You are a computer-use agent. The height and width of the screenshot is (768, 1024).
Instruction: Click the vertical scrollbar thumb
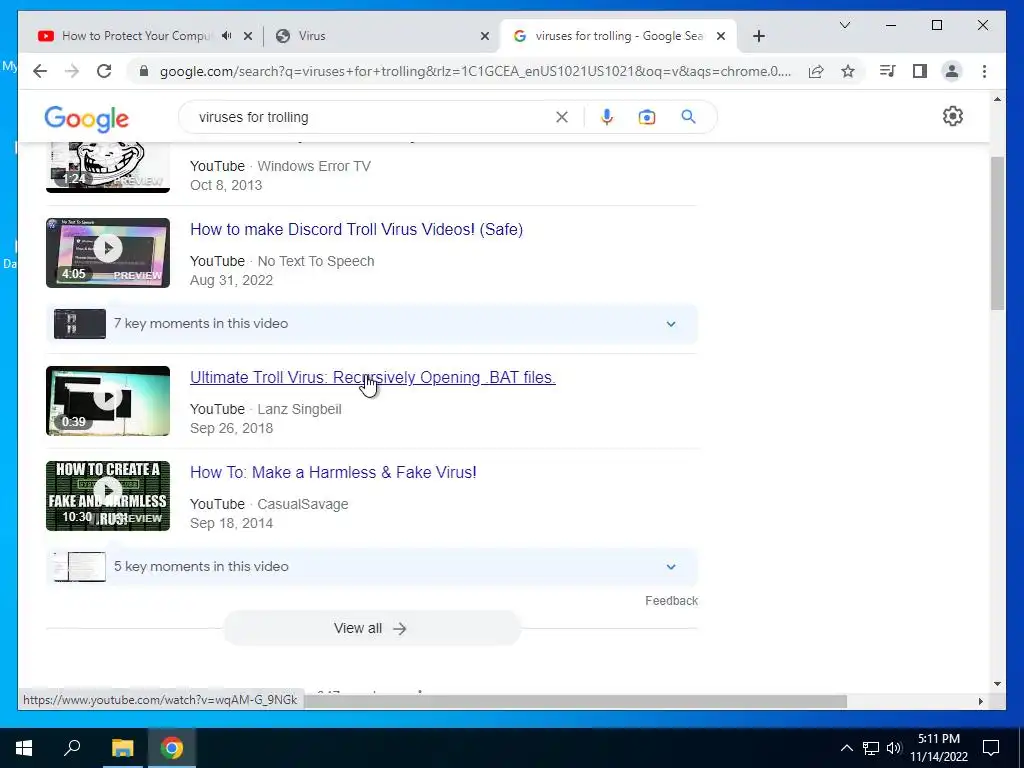(997, 233)
